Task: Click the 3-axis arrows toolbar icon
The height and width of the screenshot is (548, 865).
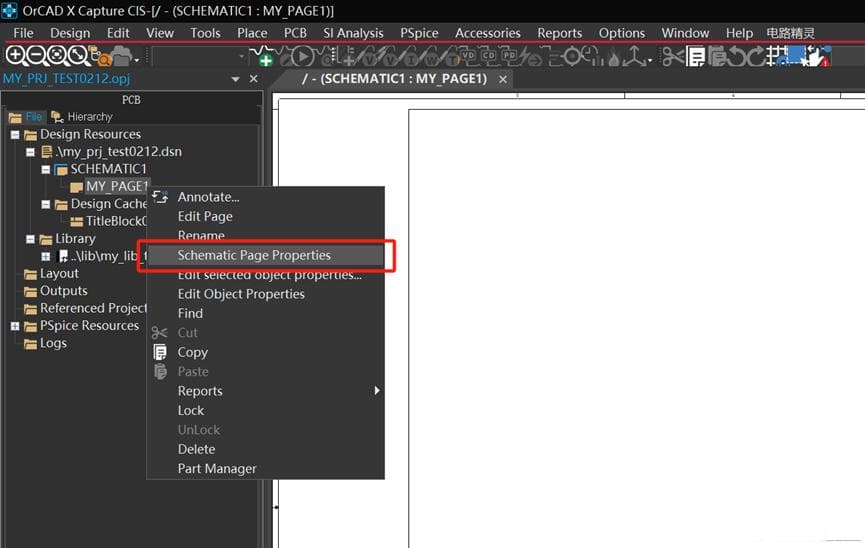Action: [x=635, y=56]
